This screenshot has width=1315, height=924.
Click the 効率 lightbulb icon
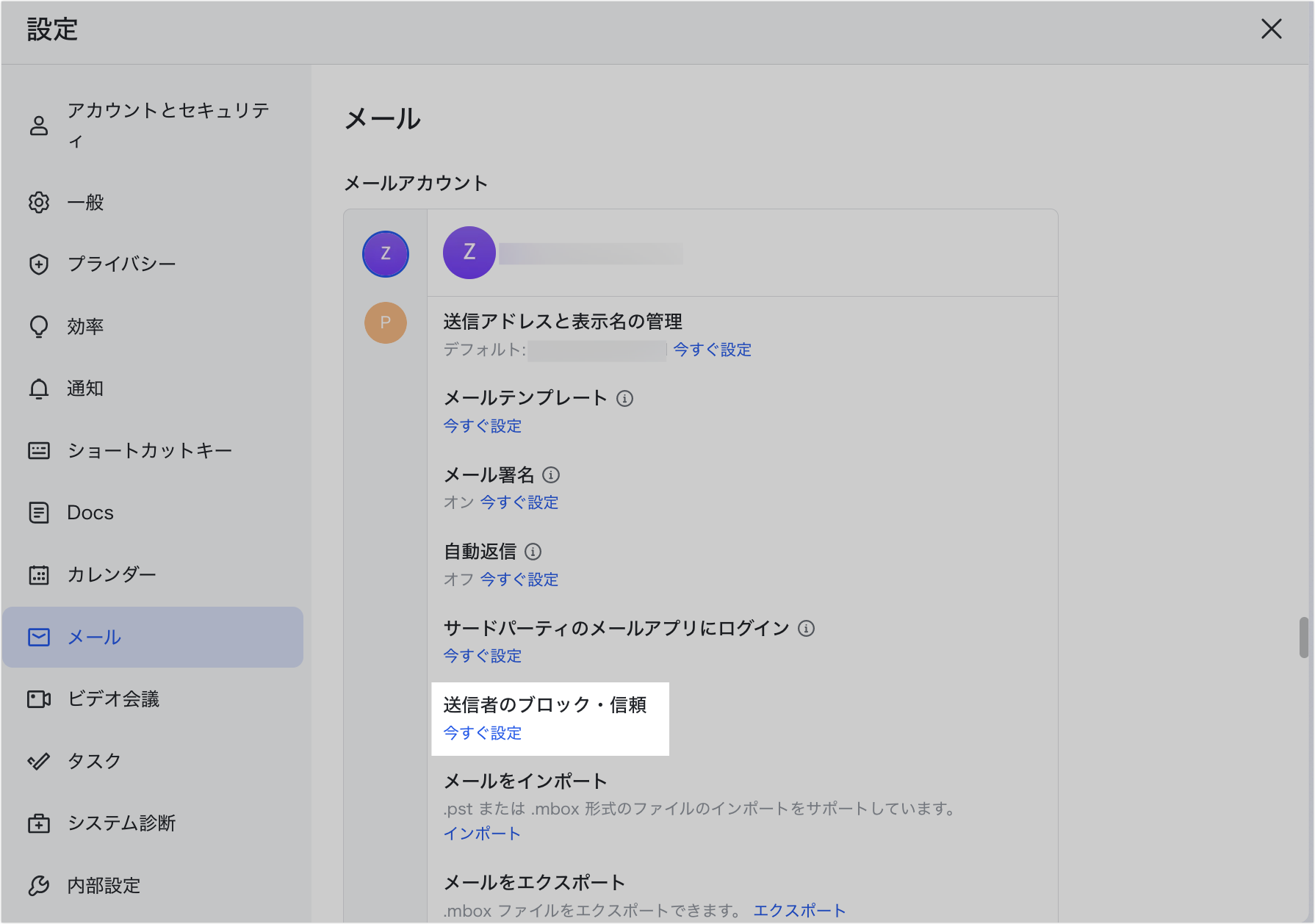(37, 326)
